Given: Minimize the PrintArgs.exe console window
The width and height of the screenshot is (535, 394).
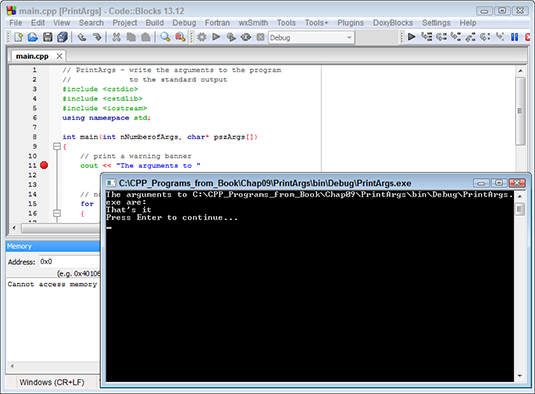Looking at the screenshot, I should coord(481,183).
